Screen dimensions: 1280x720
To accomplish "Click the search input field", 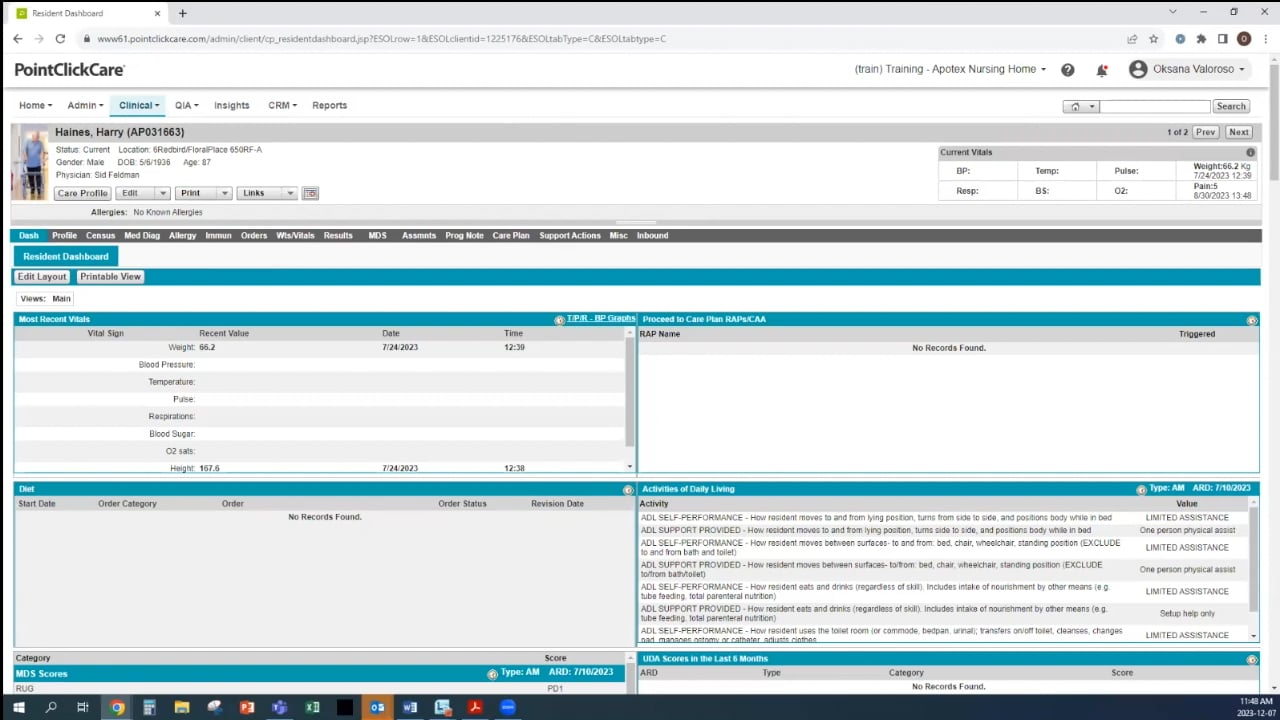I will click(1155, 106).
